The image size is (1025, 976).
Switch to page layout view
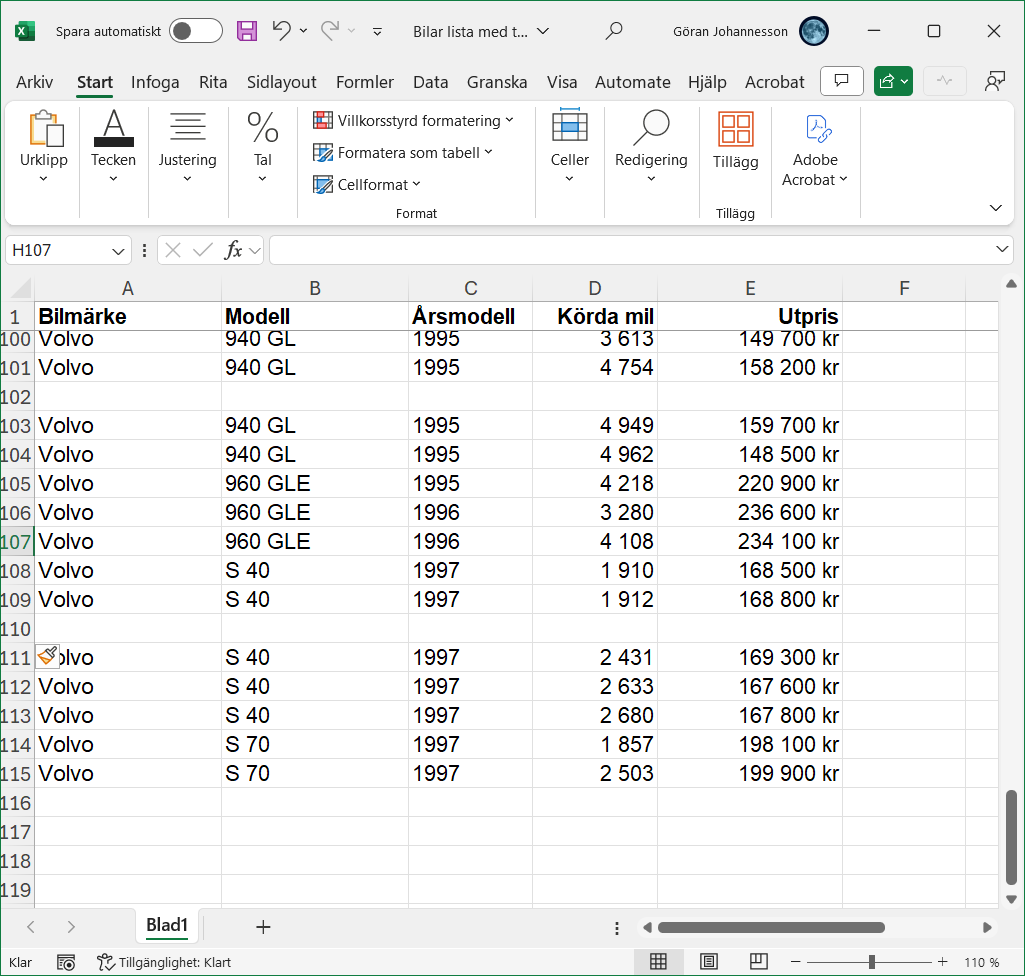tap(708, 962)
